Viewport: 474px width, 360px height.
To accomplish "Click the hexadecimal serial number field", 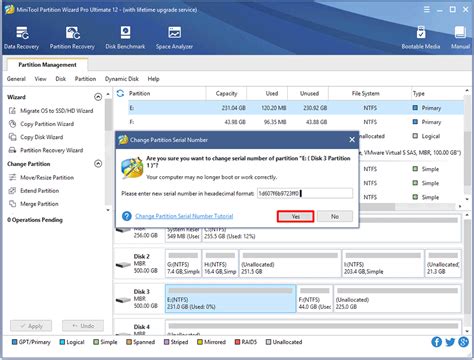I will pos(305,193).
